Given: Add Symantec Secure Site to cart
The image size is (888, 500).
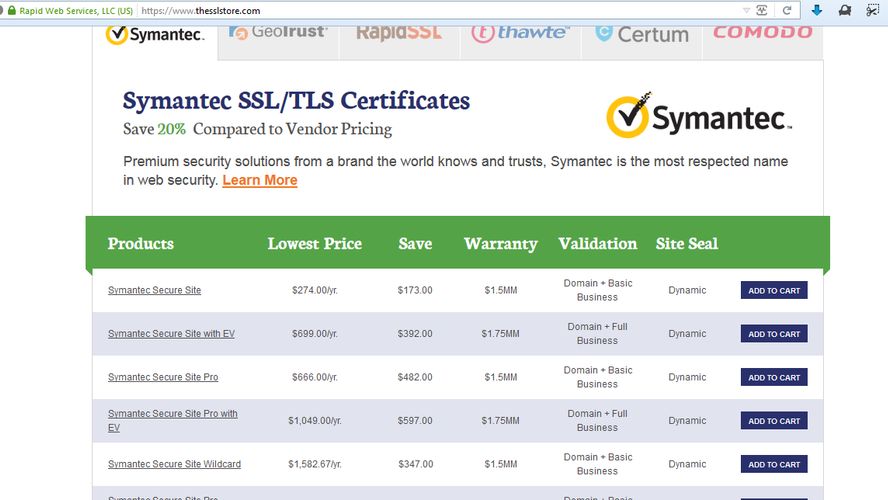Looking at the screenshot, I should tap(773, 291).
